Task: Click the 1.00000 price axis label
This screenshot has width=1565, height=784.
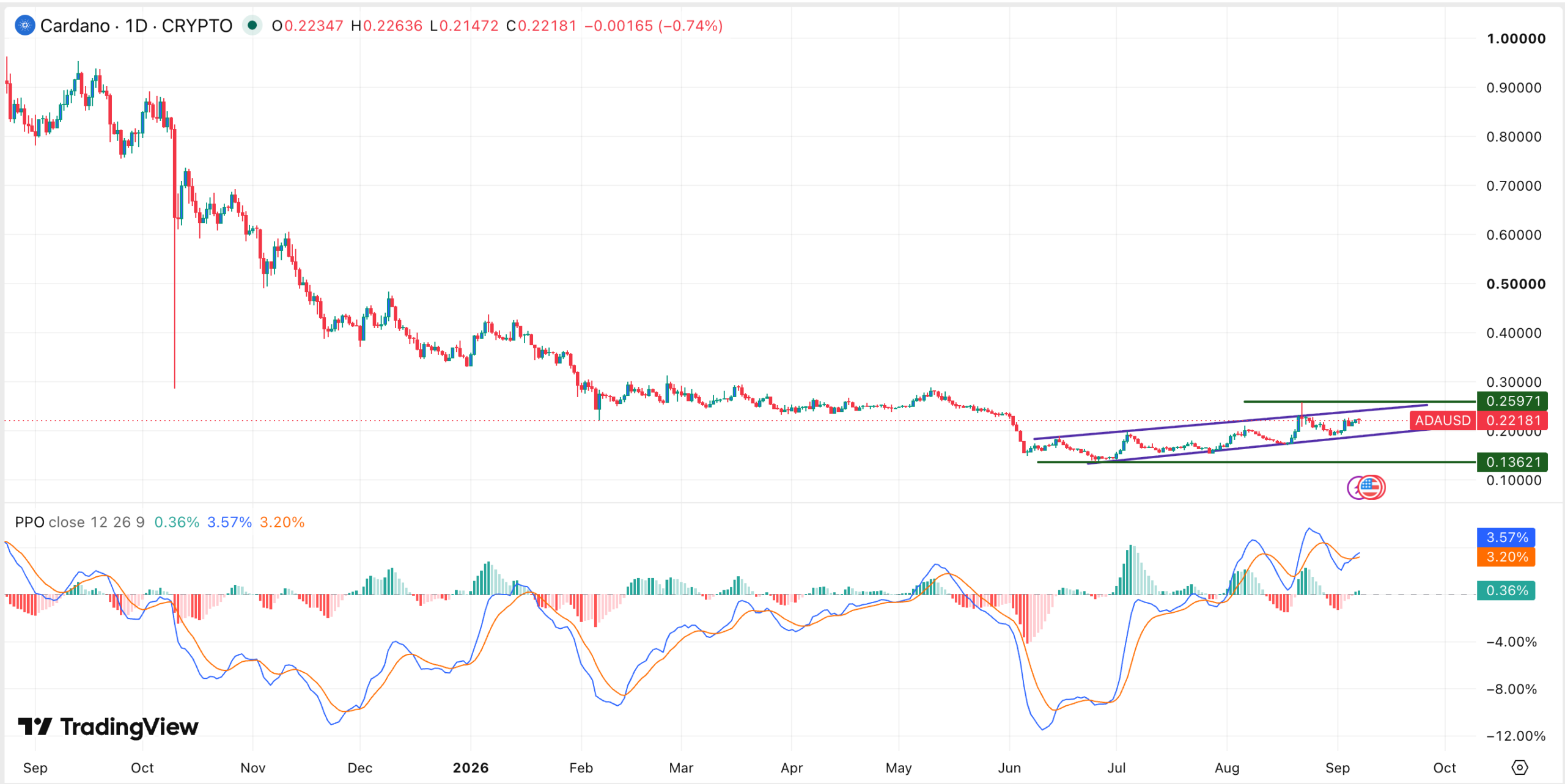Action: (x=1516, y=38)
